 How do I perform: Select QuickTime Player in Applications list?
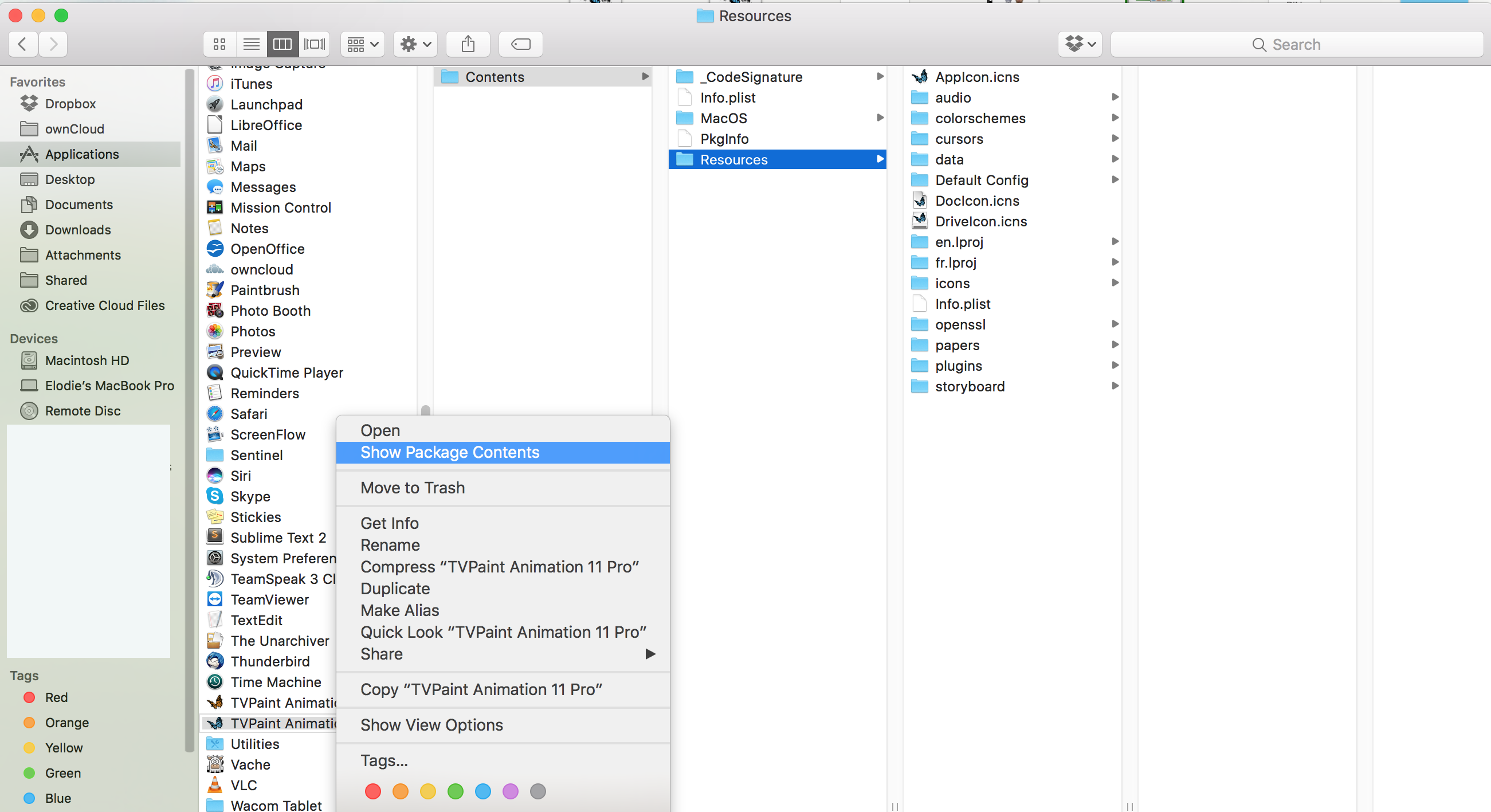[x=308, y=372]
